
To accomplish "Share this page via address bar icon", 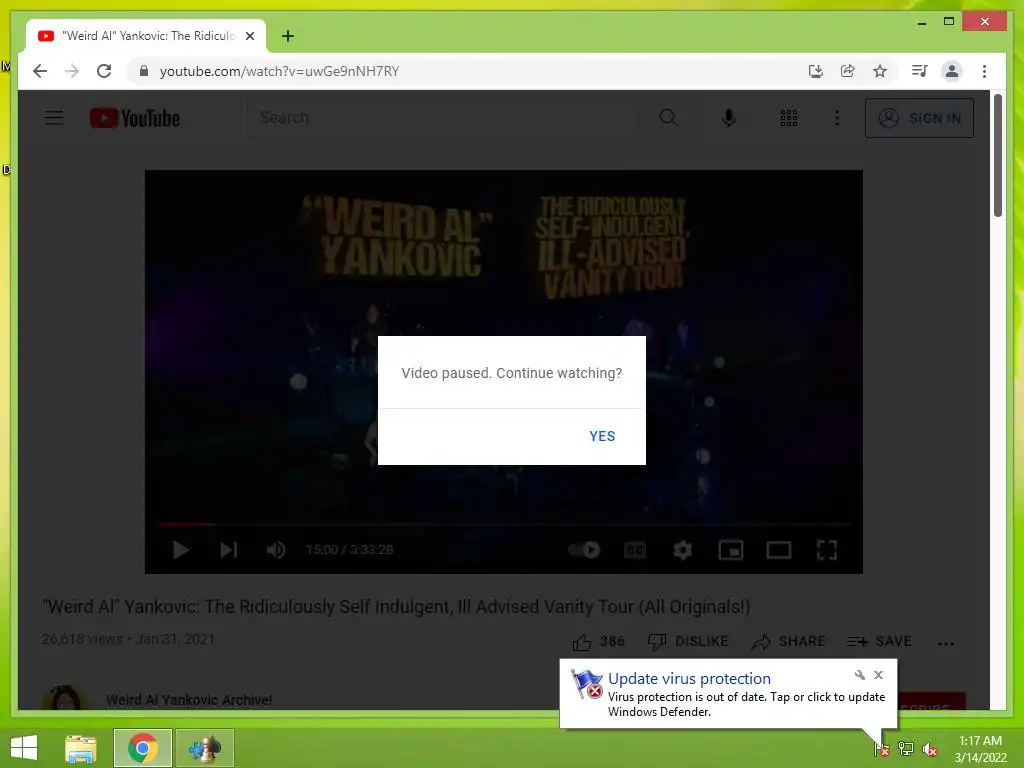I will point(847,71).
